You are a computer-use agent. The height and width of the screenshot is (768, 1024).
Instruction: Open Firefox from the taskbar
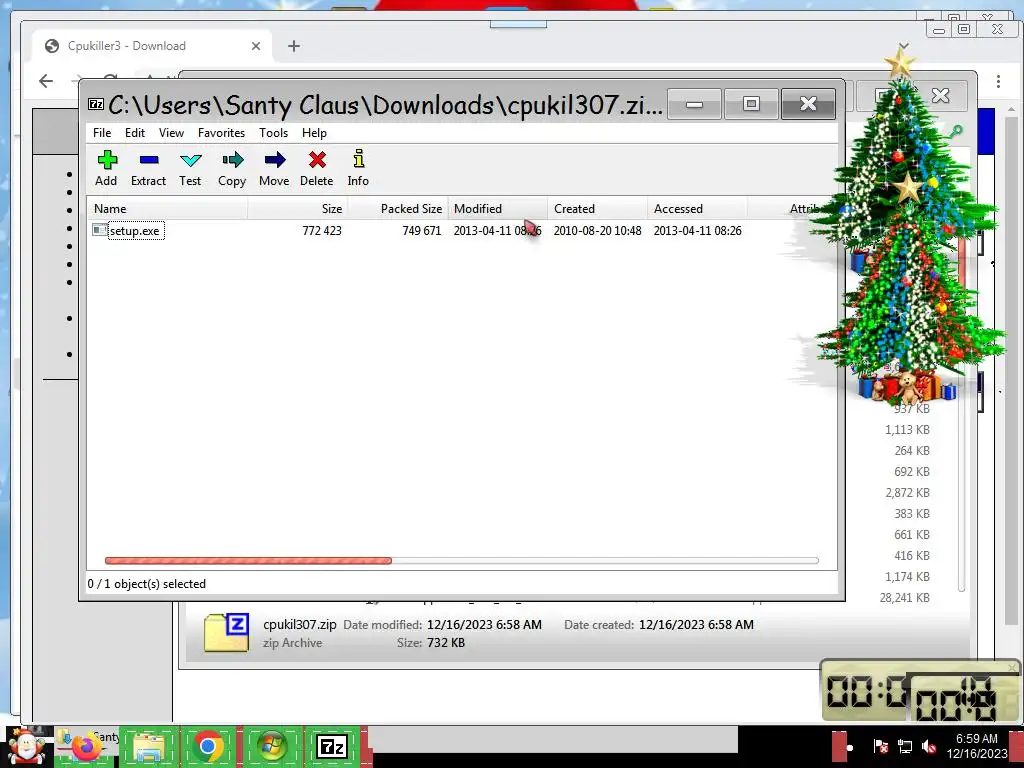[86, 746]
